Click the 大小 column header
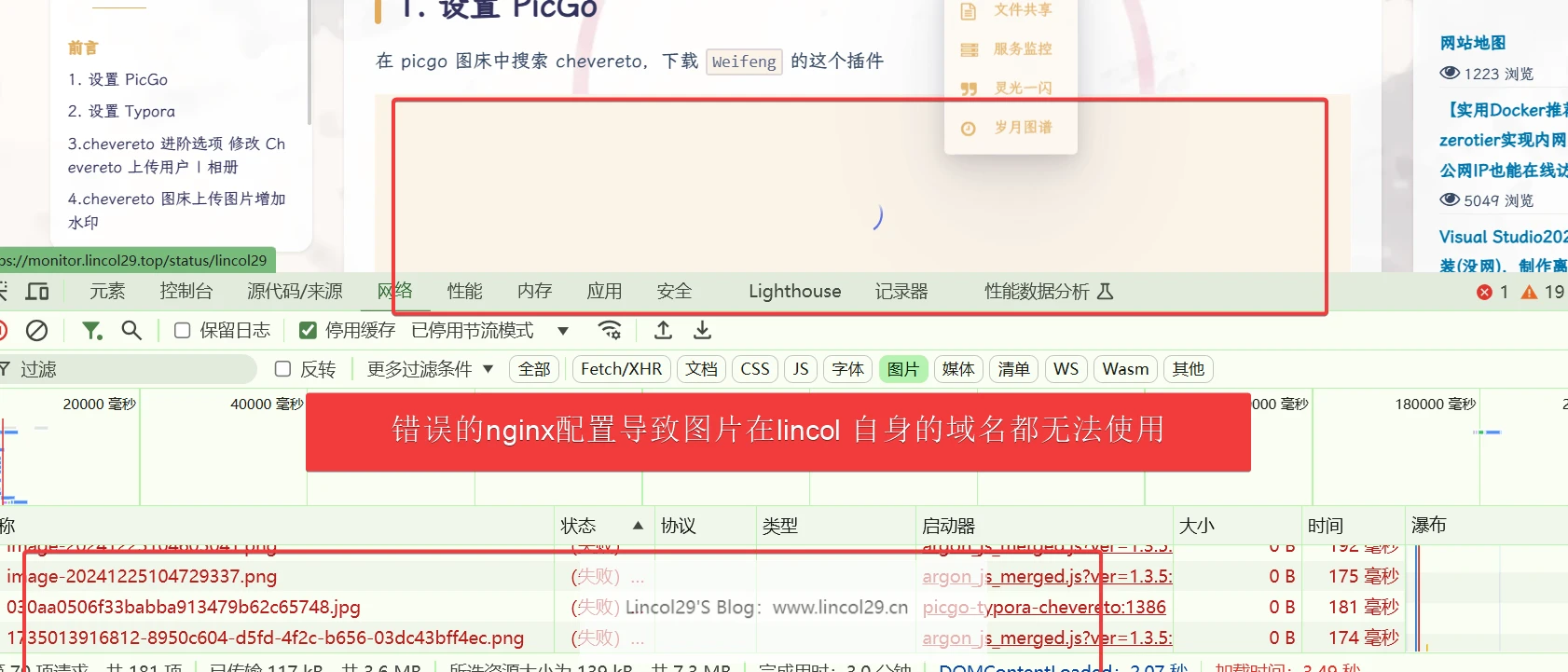The height and width of the screenshot is (672, 1568). [x=1197, y=526]
